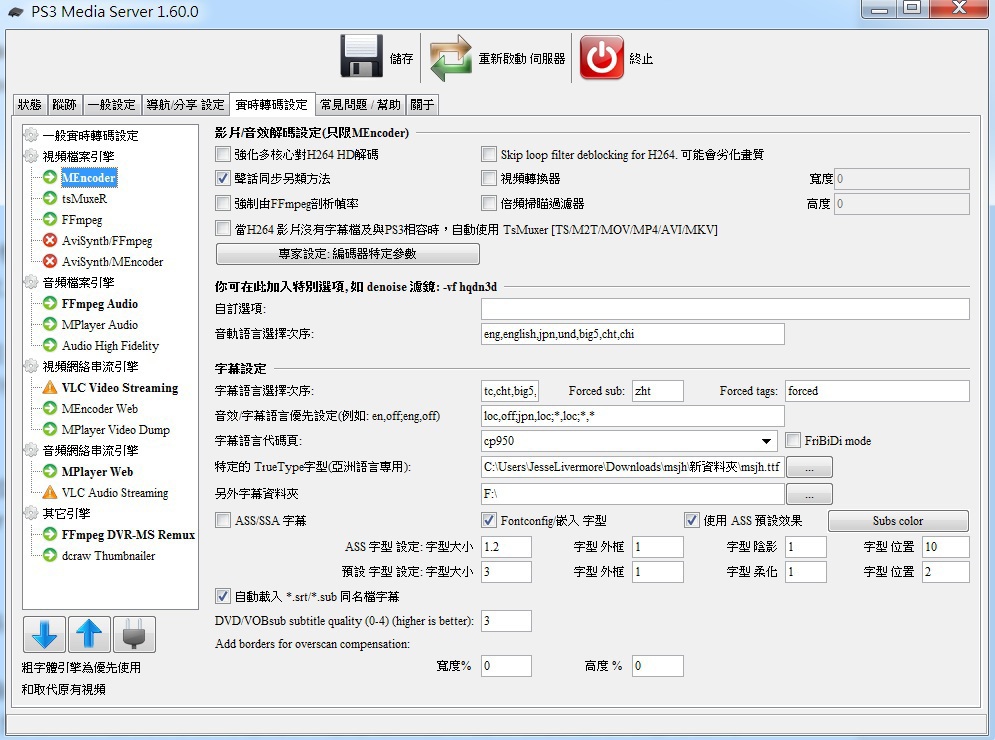This screenshot has width=995, height=740.
Task: Select the 實時轉碼設定 tab
Action: click(x=272, y=104)
